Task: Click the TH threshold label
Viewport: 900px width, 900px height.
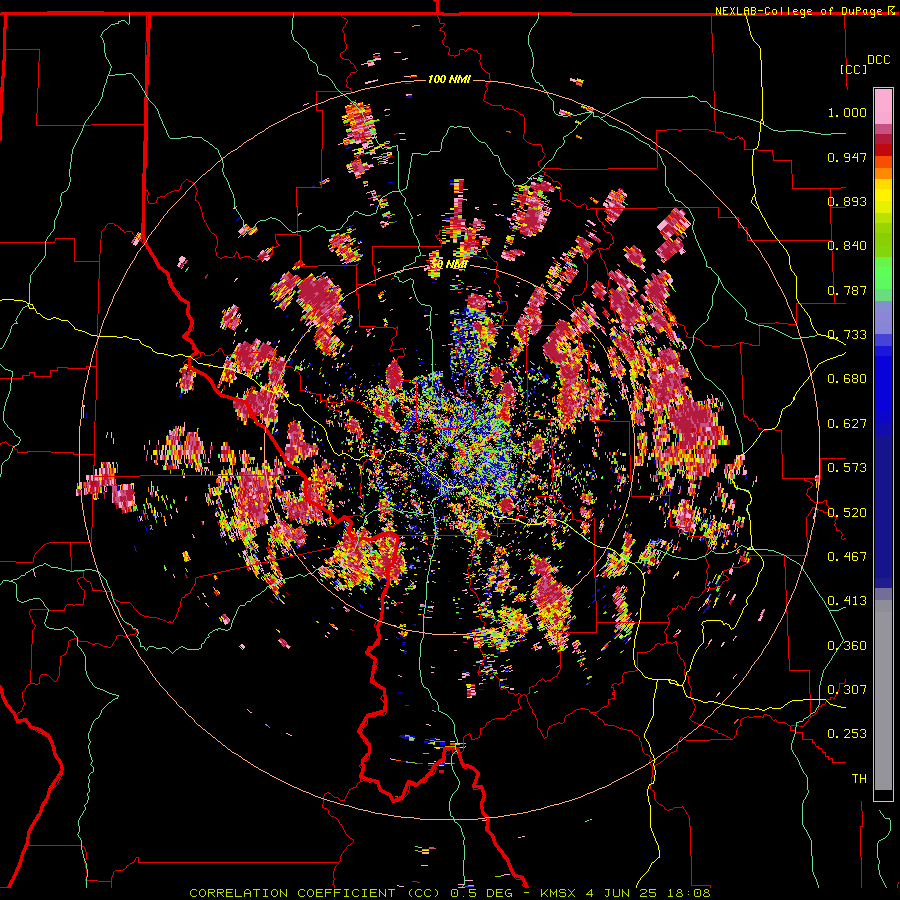Action: (x=859, y=778)
